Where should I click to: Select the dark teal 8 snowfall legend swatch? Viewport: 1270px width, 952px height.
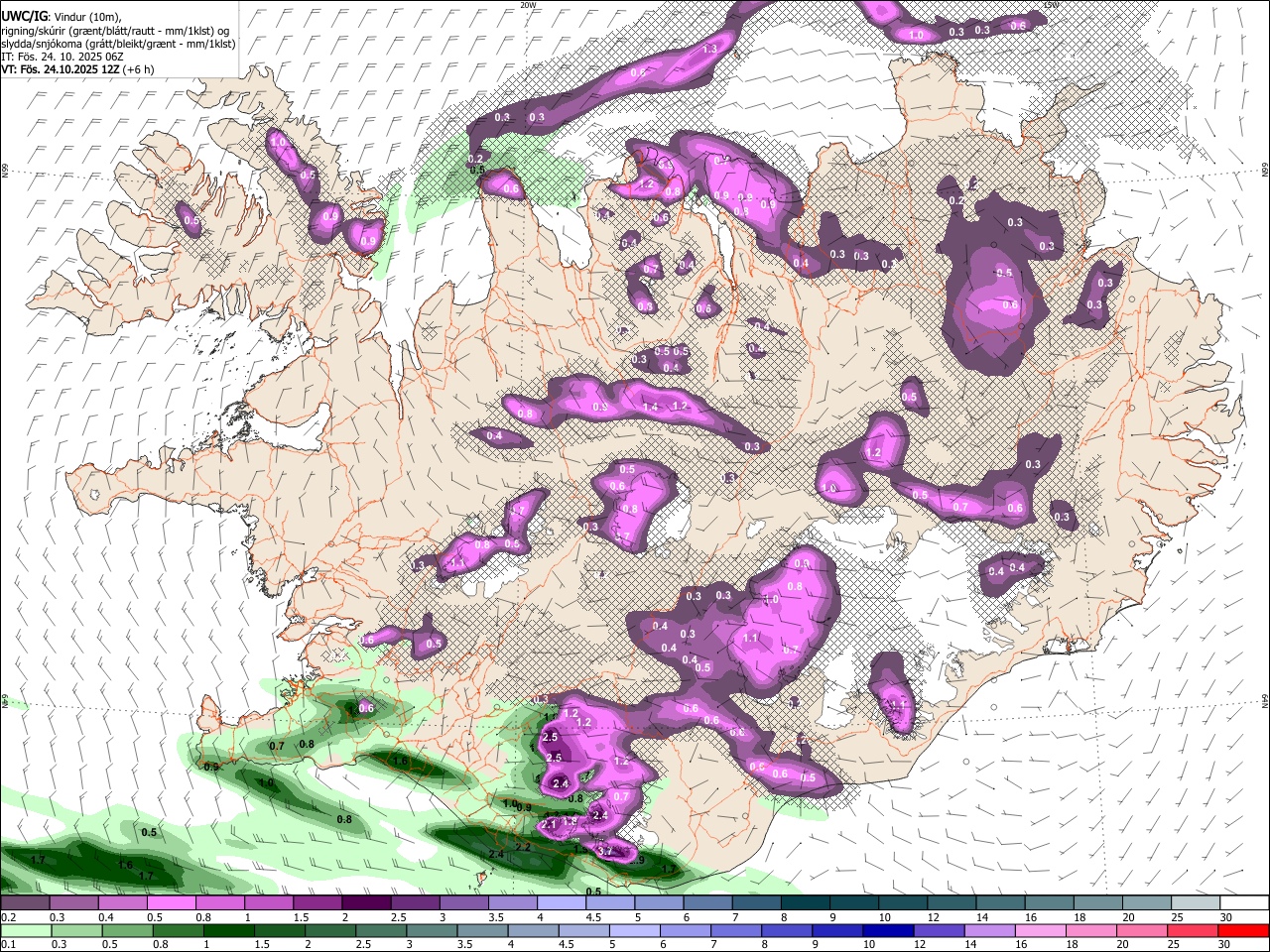804,903
